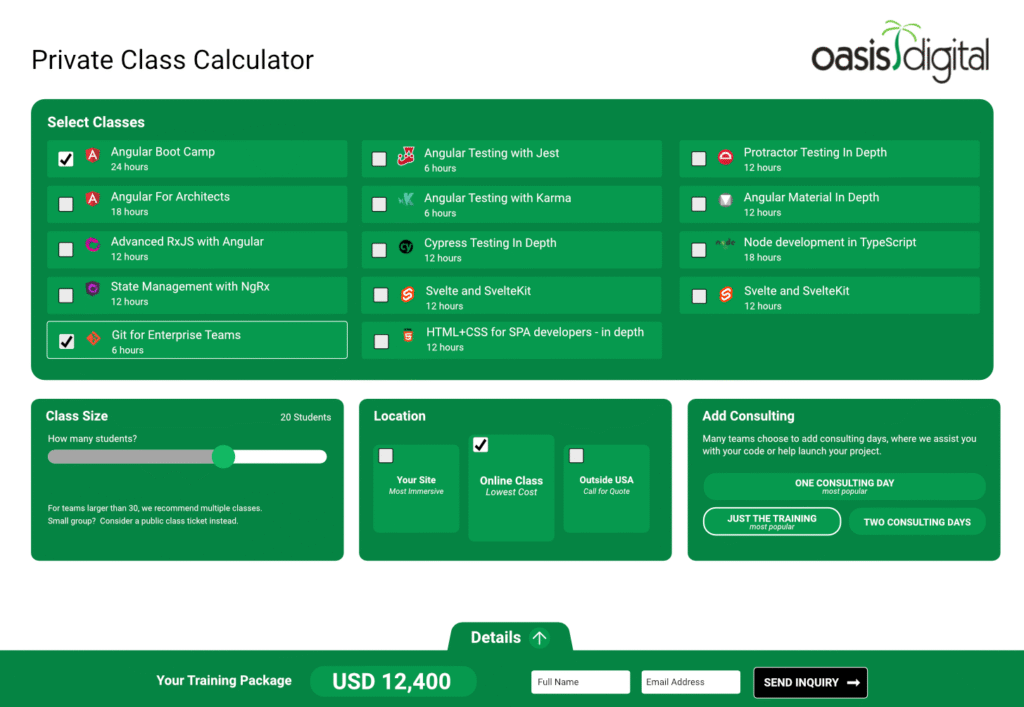Click the NgRx icon beside State Management
The image size is (1024, 707).
[93, 290]
